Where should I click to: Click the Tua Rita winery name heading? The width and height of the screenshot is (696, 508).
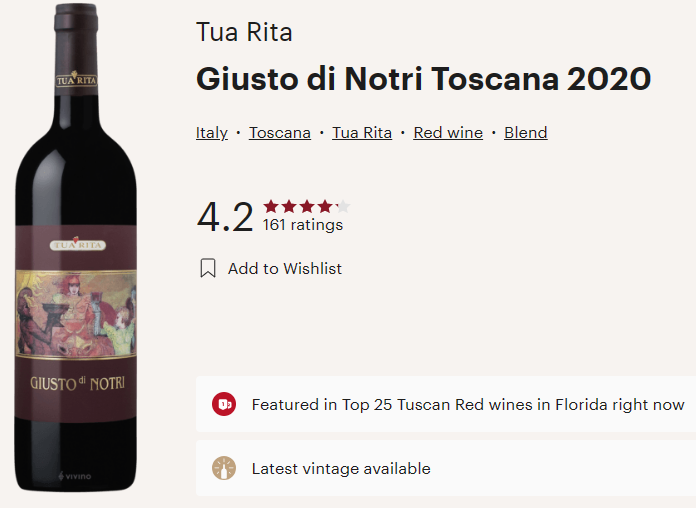244,32
